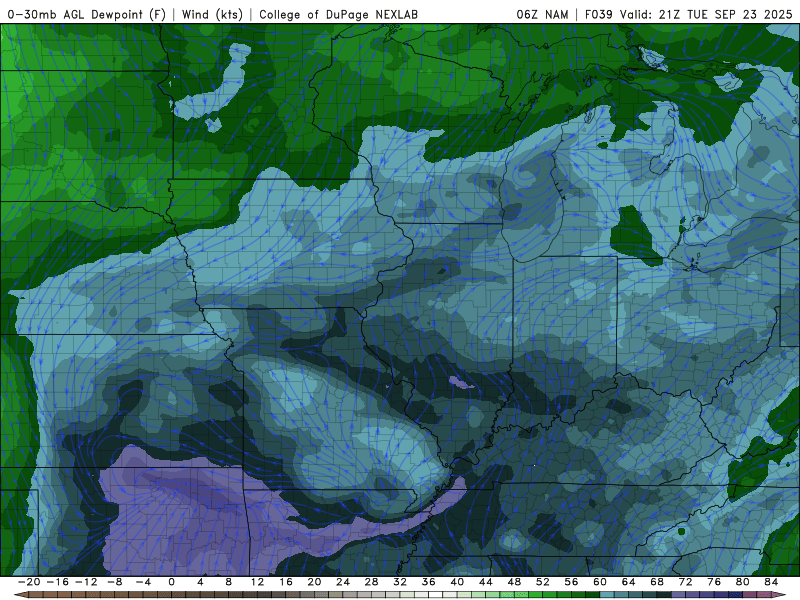This screenshot has height=600, width=800.
Task: Click the 40 label on the color scale
Action: point(457,582)
